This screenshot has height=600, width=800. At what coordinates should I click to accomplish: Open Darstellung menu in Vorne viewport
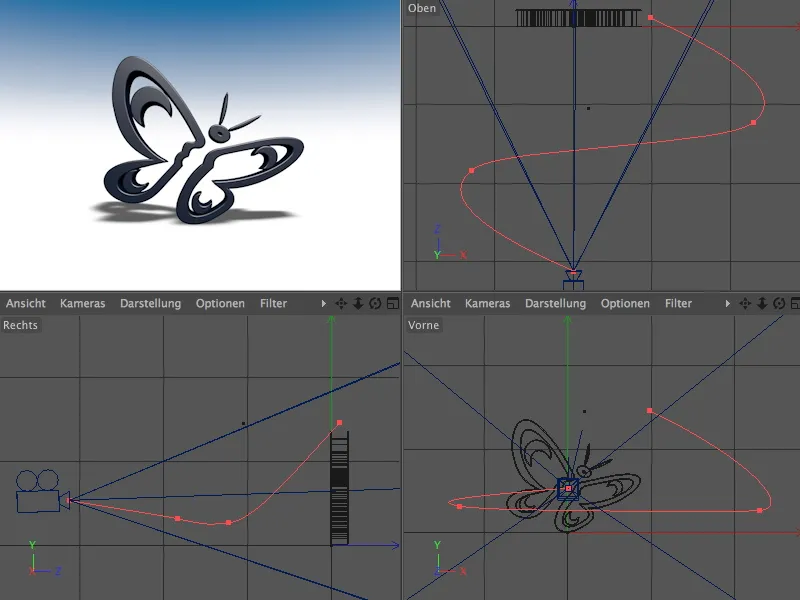(x=556, y=304)
